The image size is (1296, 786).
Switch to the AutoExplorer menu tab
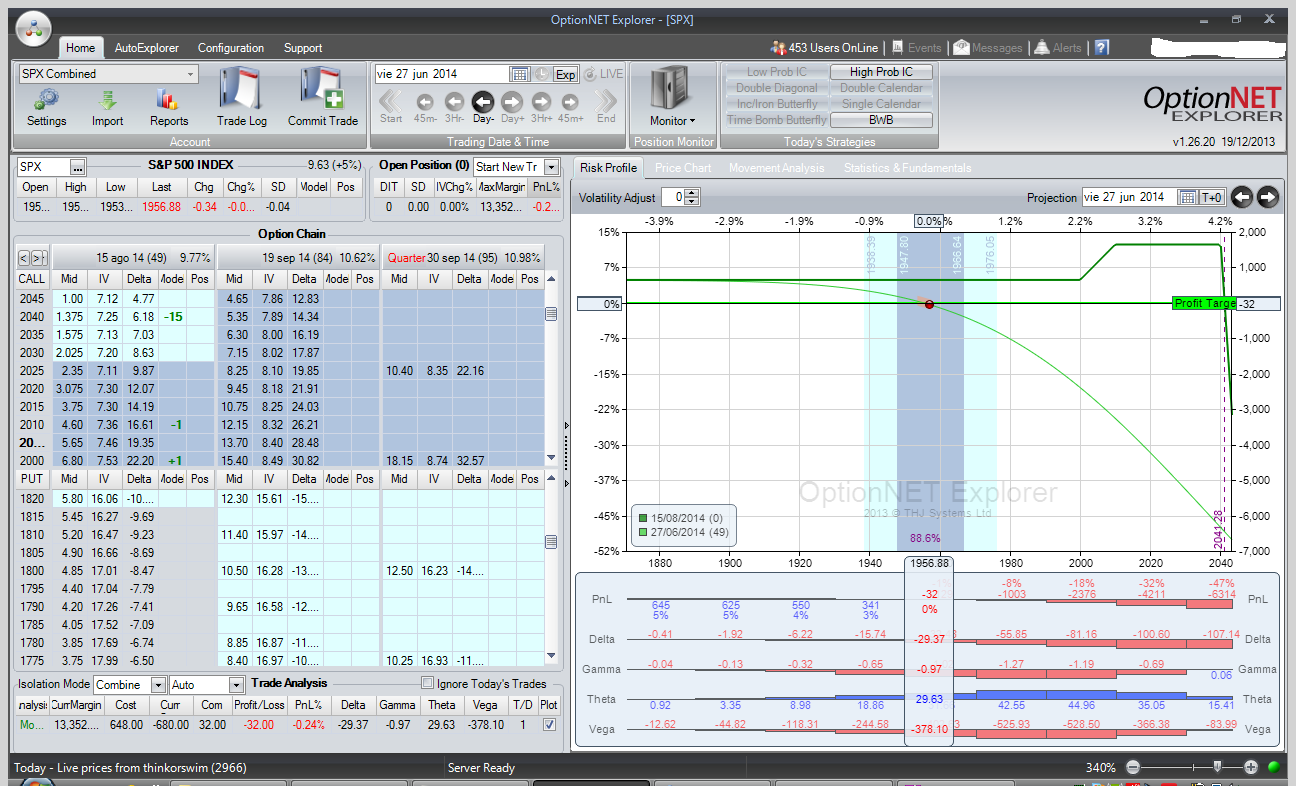(146, 48)
